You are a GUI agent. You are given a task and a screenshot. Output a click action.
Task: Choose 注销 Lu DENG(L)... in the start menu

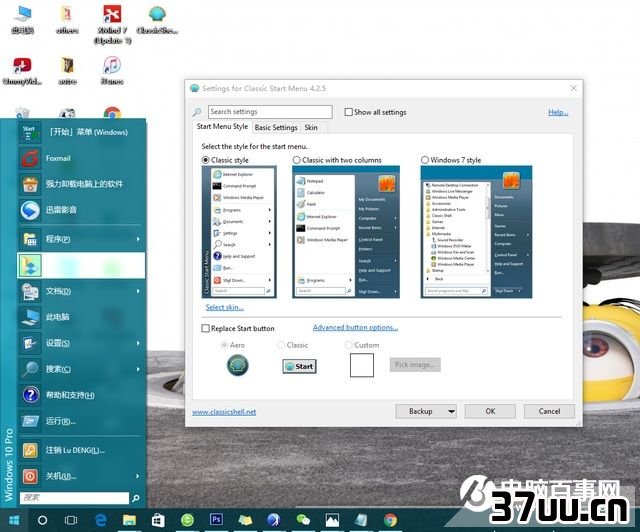coord(81,450)
